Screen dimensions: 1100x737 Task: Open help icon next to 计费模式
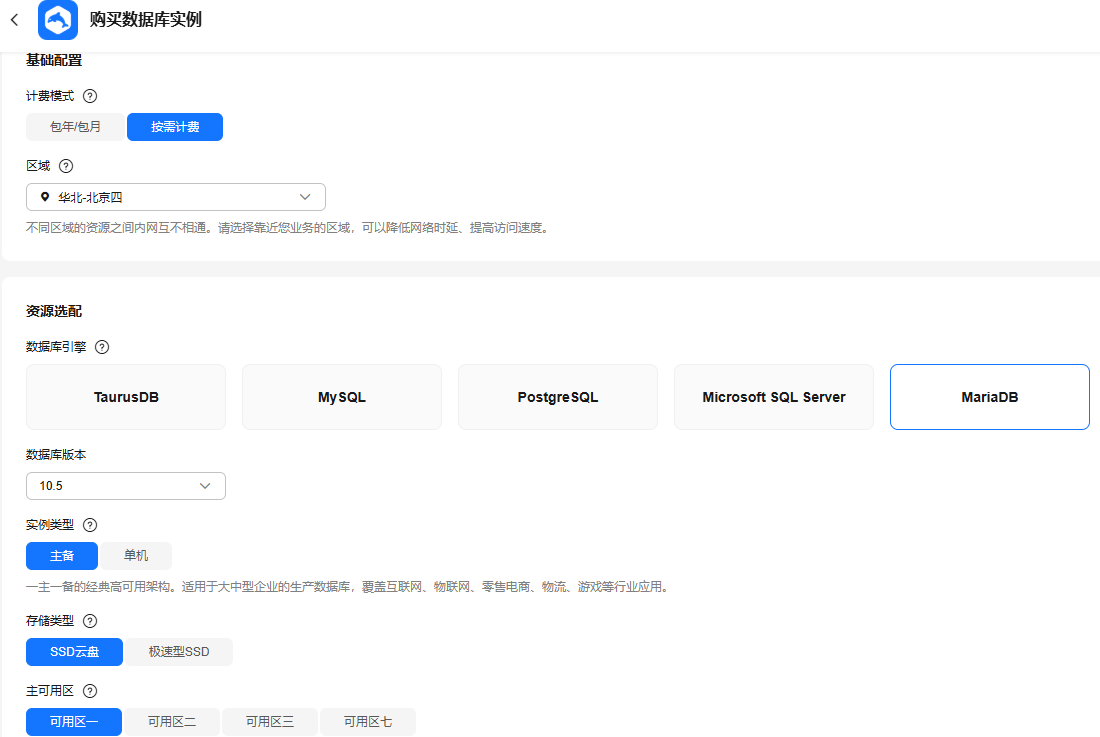point(90,96)
